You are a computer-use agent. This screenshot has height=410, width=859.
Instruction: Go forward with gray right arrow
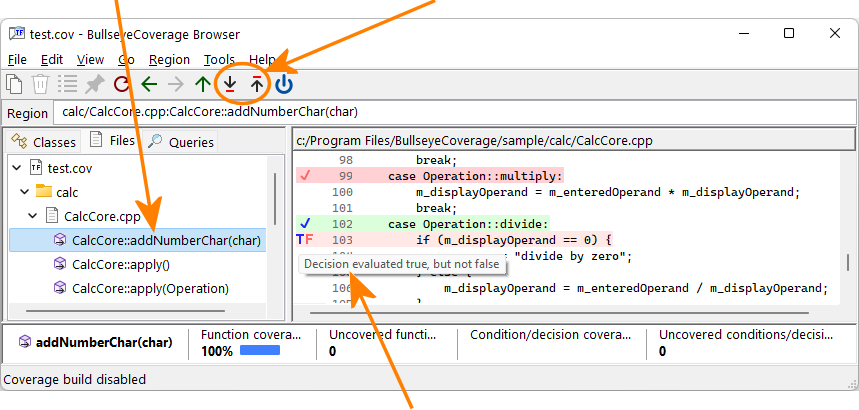176,84
